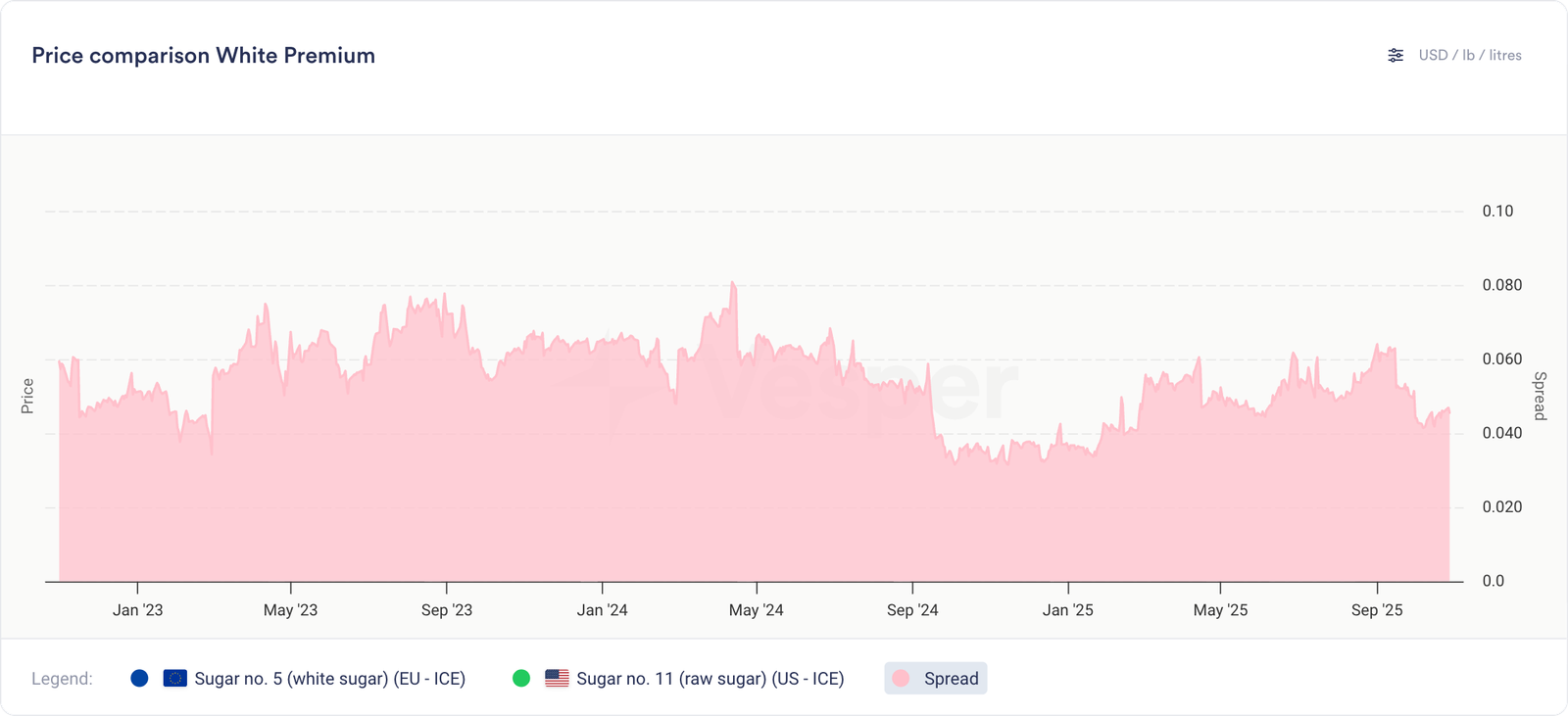
Task: Click the Jan '24 x-axis label
Action: point(603,610)
